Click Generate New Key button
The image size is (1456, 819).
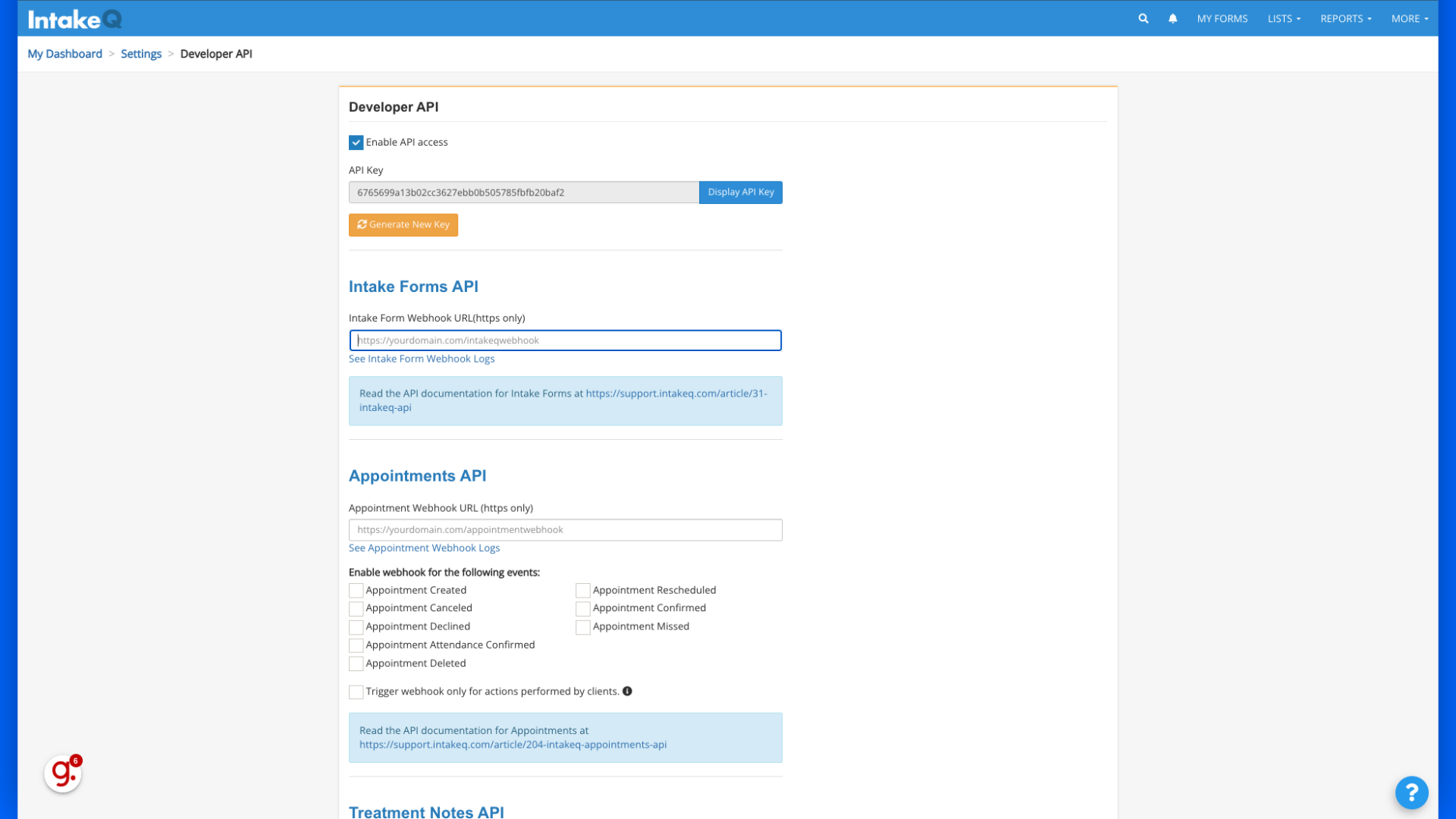[x=403, y=224]
